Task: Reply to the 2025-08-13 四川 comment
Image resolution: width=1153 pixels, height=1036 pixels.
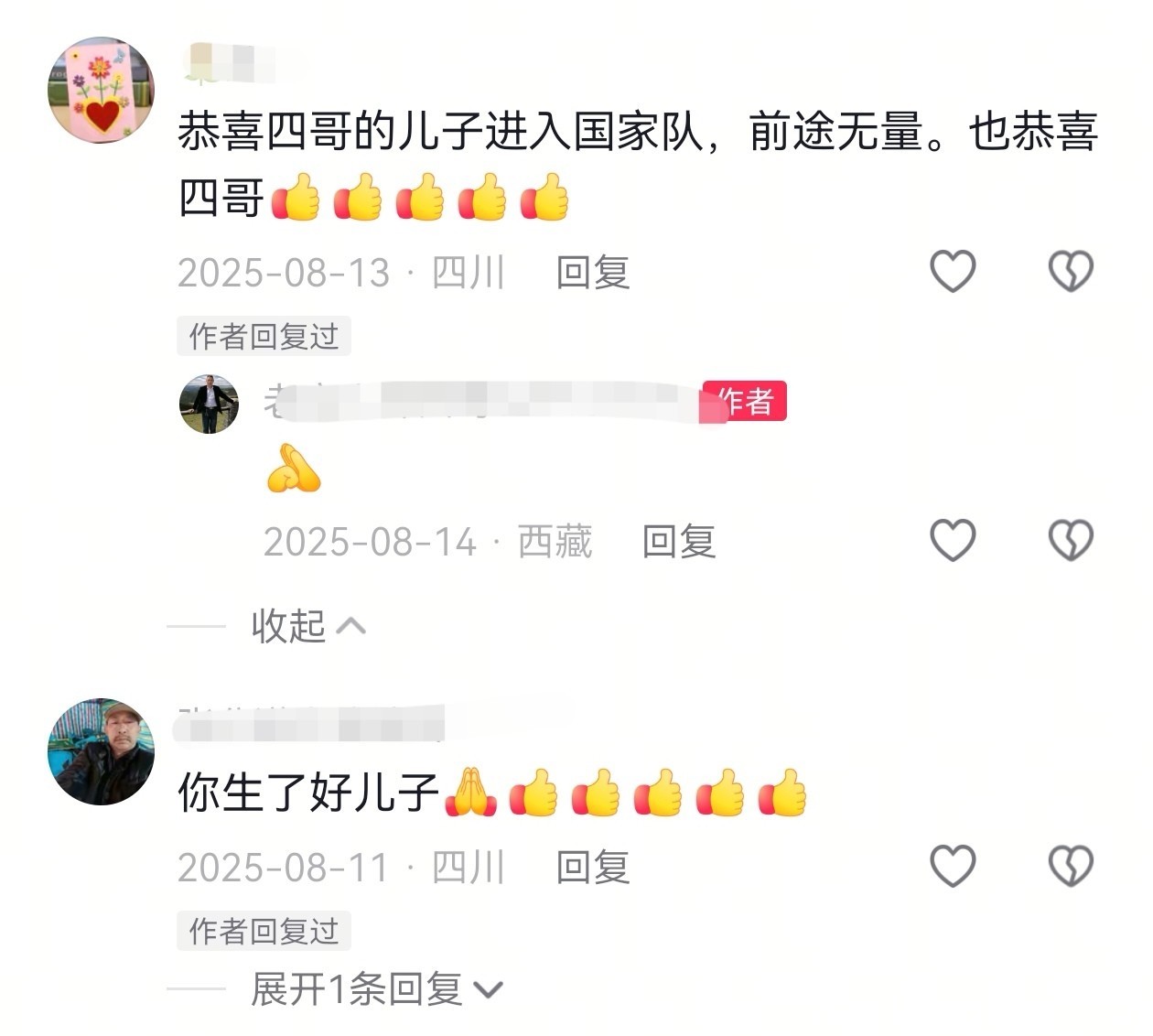Action: tap(593, 273)
